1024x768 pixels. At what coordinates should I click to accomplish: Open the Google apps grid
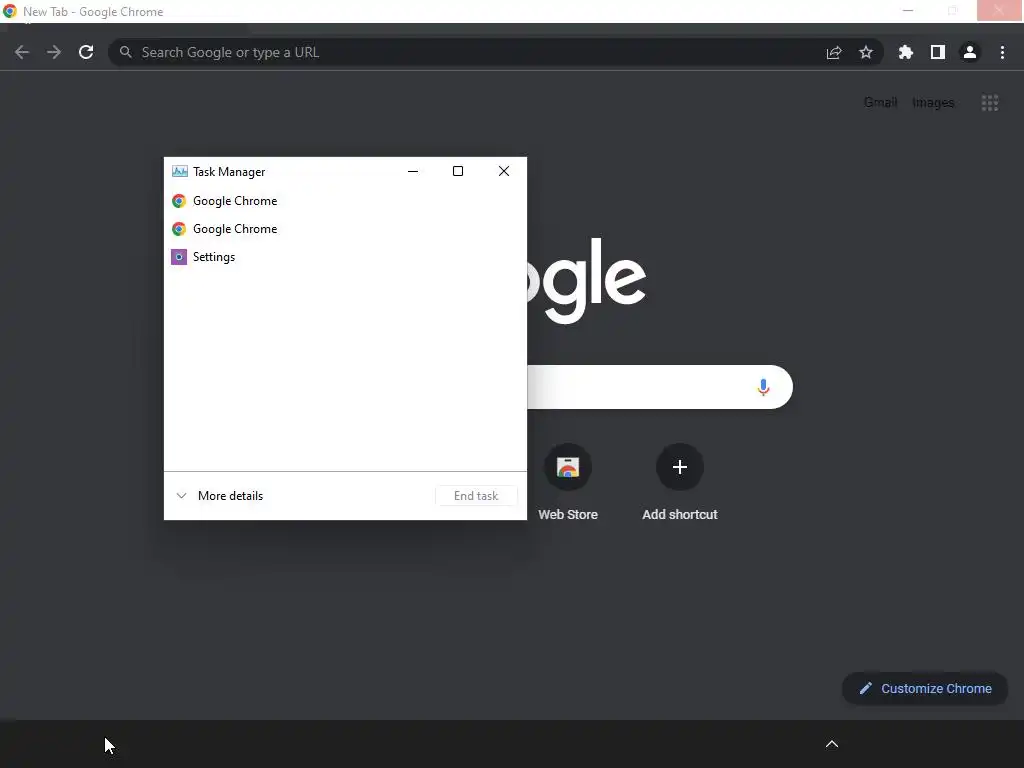click(990, 103)
